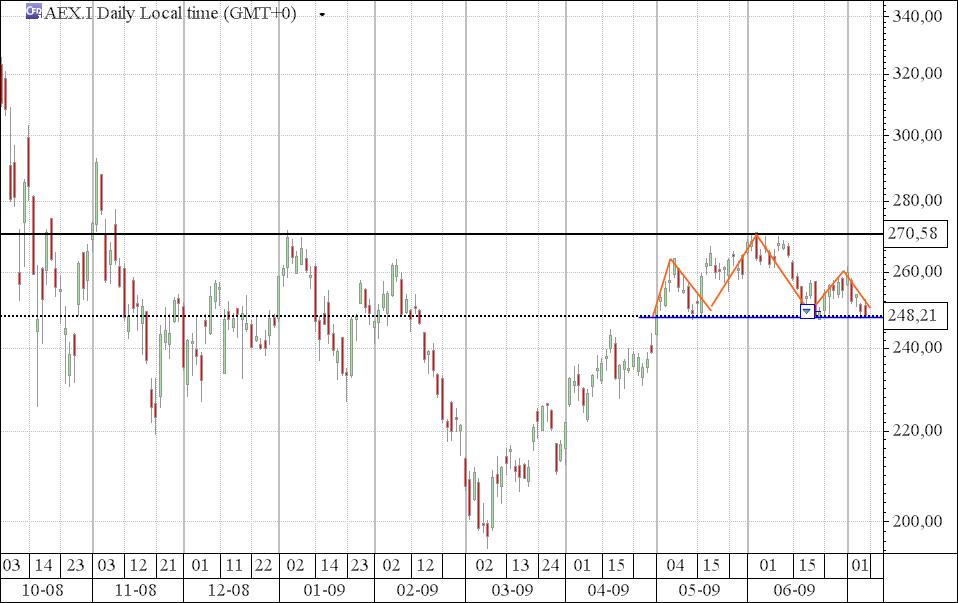Select the 248,21 price label box
This screenshot has width=958, height=603.
pyautogui.click(x=915, y=316)
